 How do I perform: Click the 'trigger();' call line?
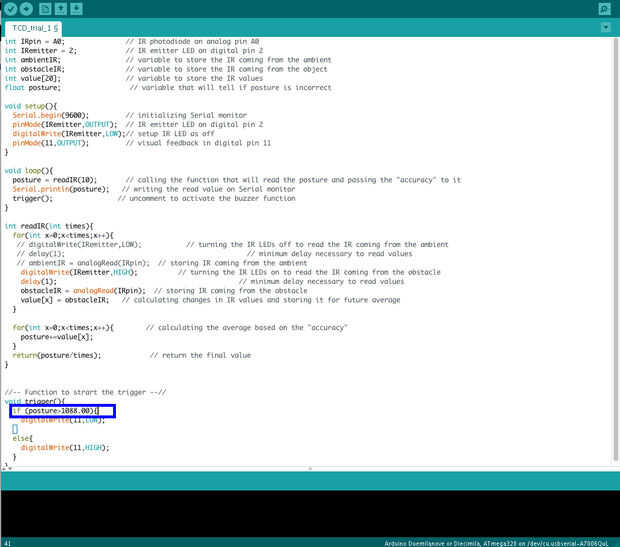point(32,198)
